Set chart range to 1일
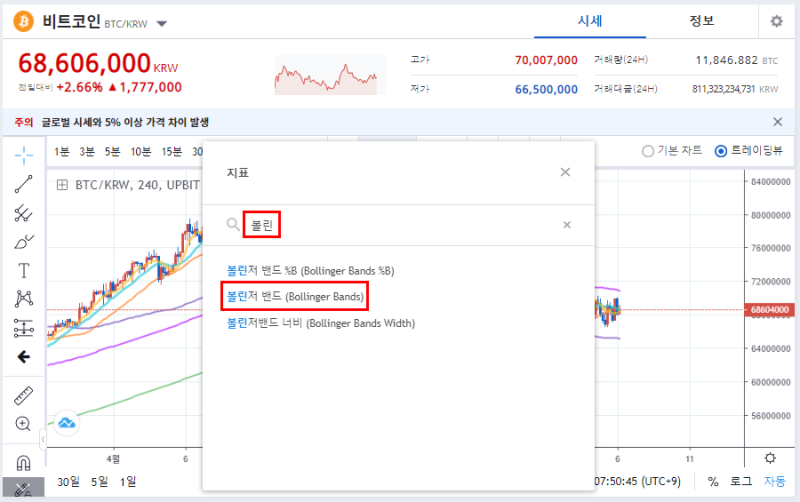The width and height of the screenshot is (800, 502). [128, 482]
